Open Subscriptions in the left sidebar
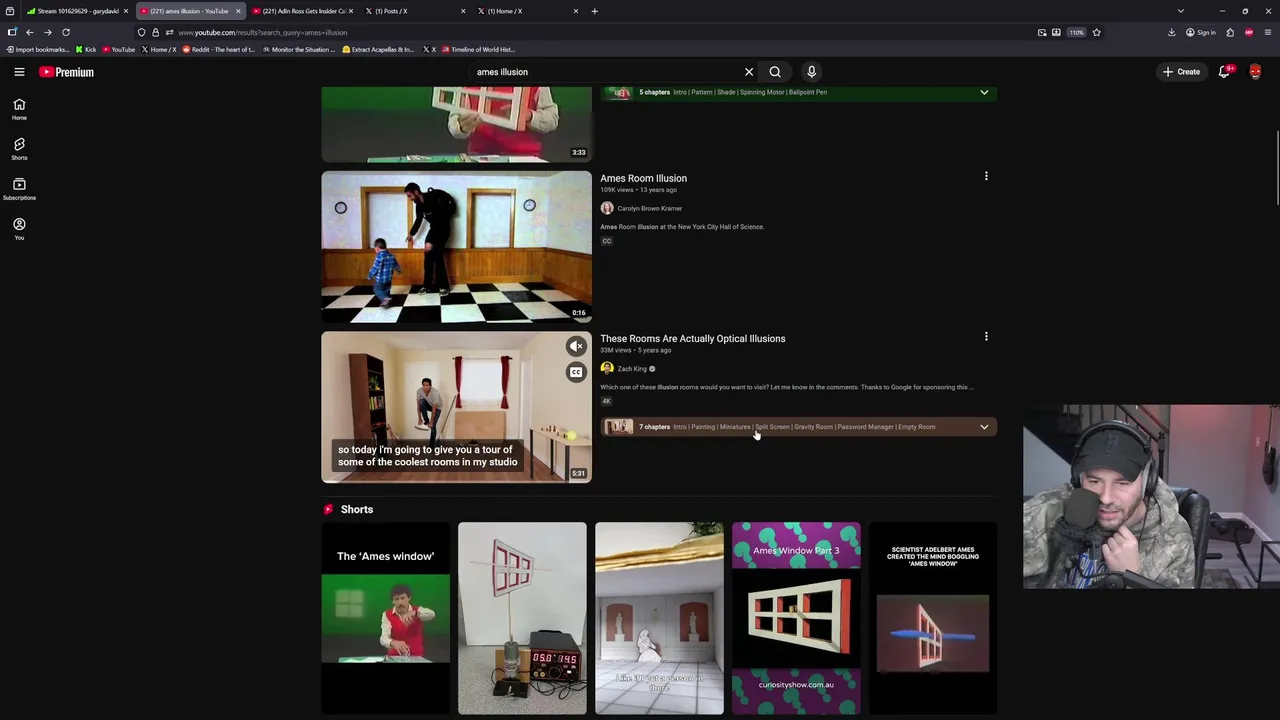 [x=19, y=189]
